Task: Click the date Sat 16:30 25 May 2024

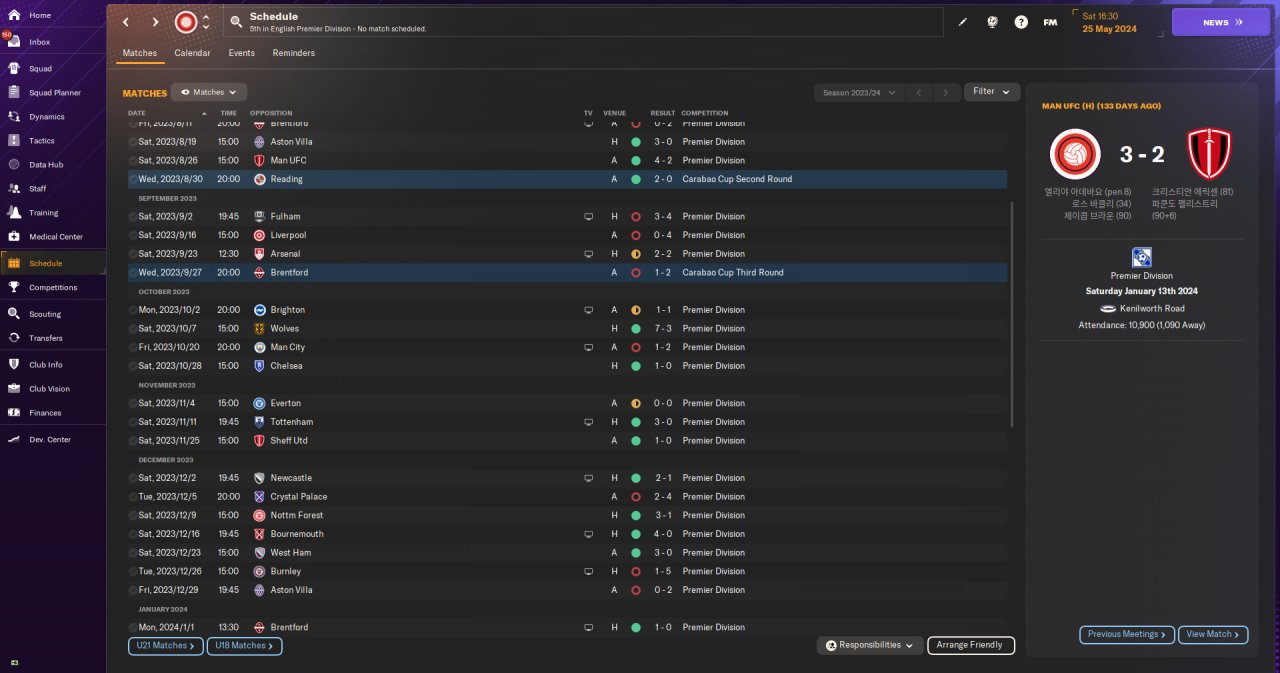Action: click(1109, 22)
